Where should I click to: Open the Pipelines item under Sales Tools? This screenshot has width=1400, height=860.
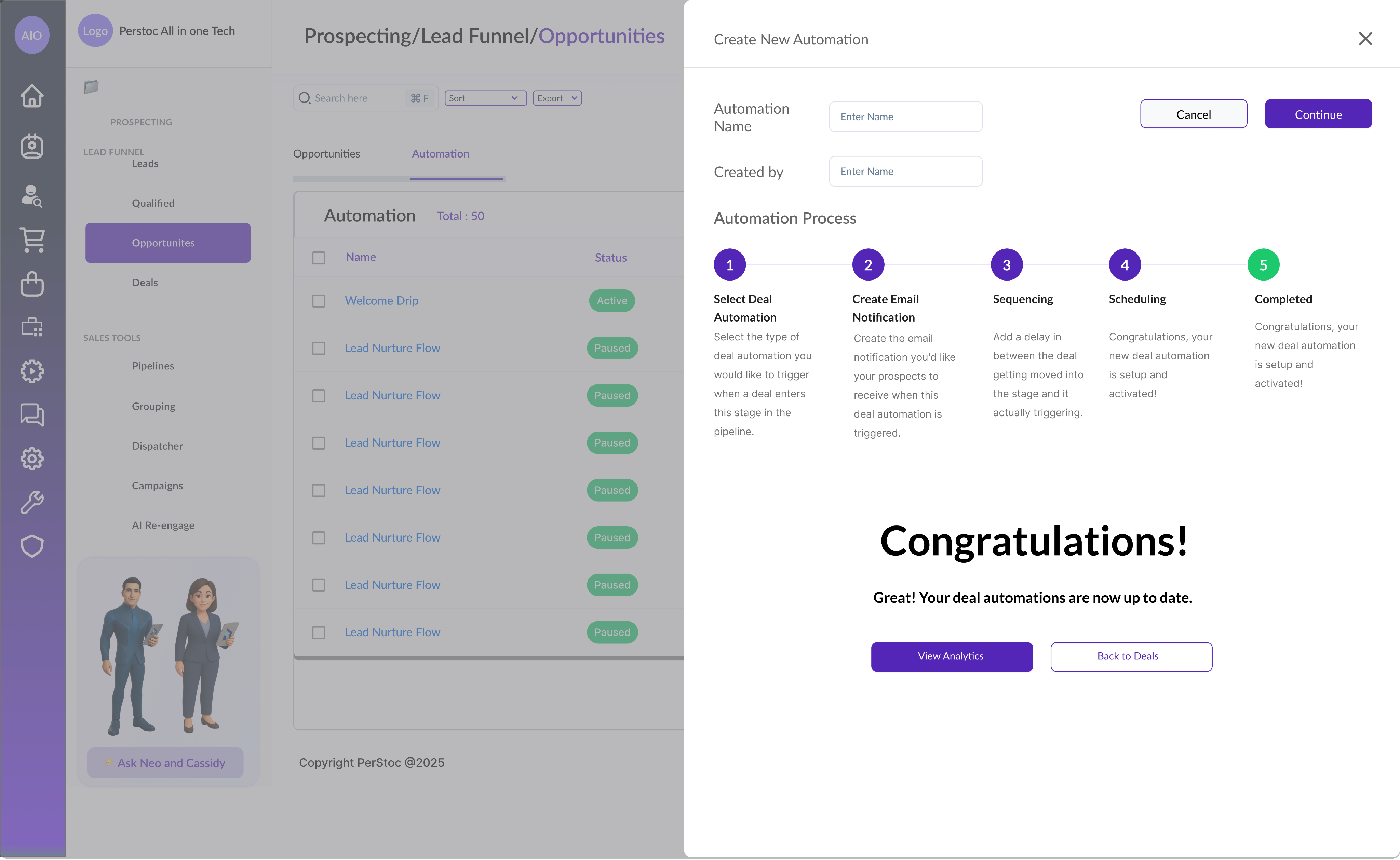pos(153,366)
